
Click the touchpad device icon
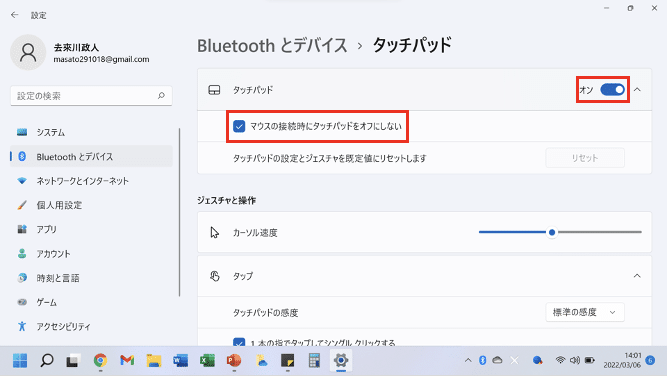[214, 90]
